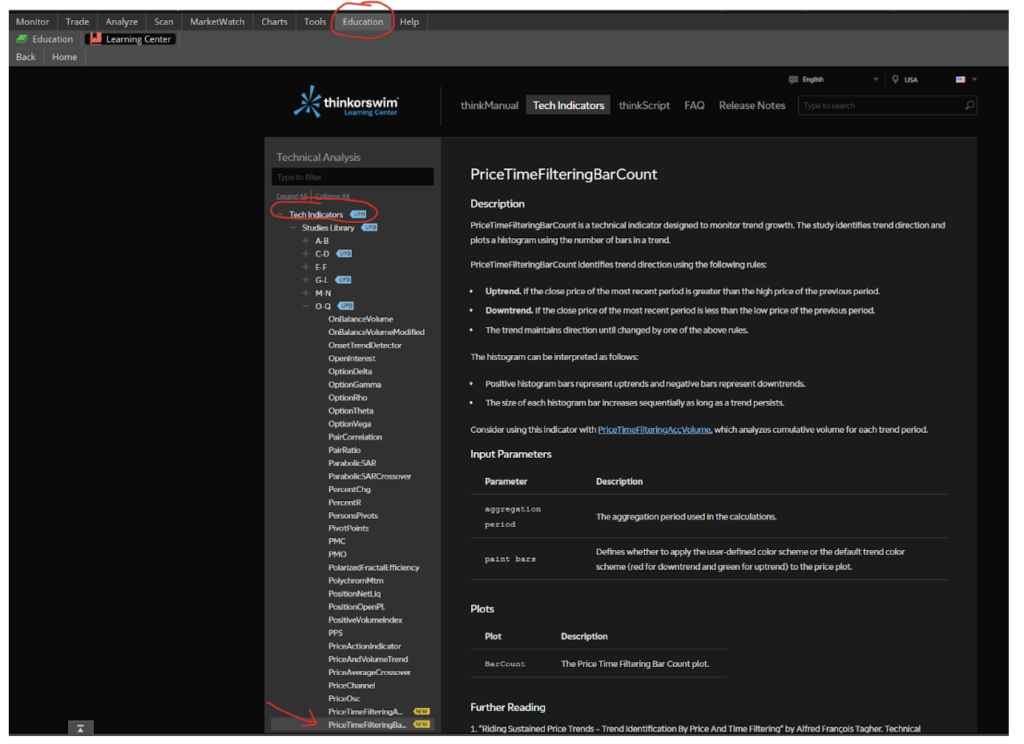Open the PairCorrelation study

(355, 437)
